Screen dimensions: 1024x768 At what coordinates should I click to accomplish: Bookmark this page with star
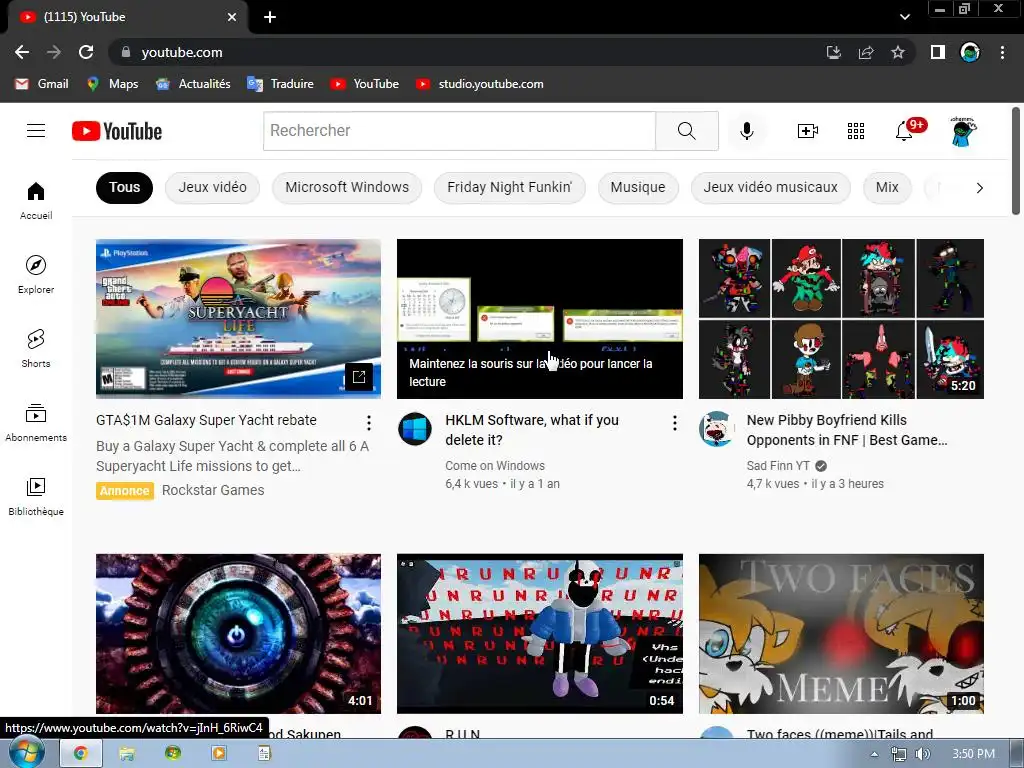(898, 52)
